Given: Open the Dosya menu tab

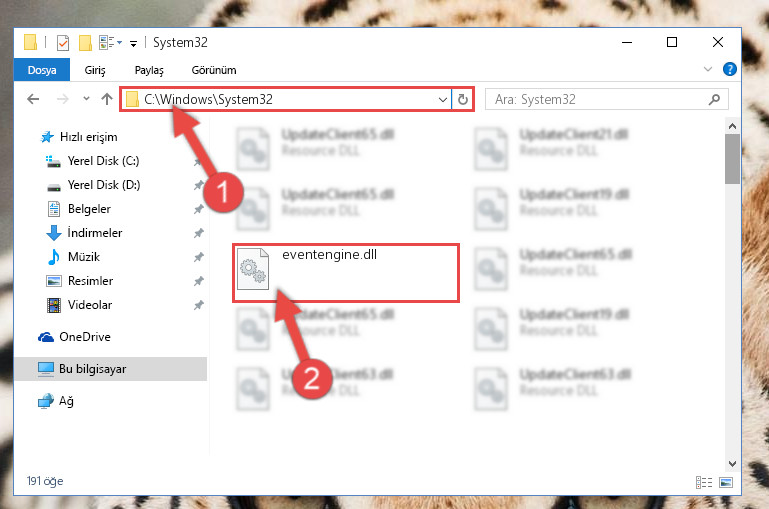Looking at the screenshot, I should tap(42, 70).
